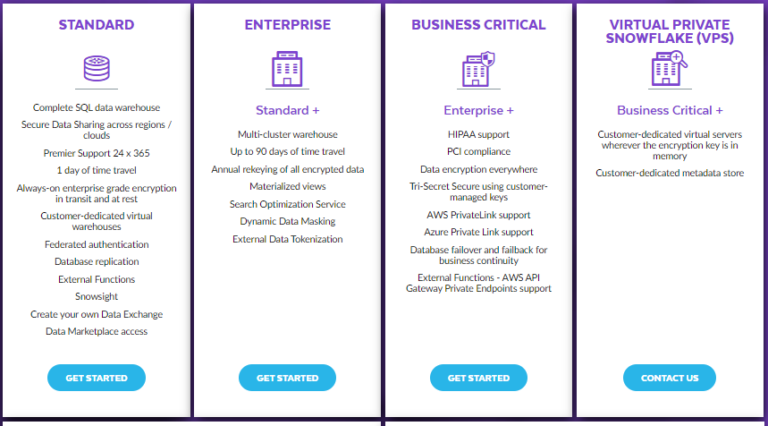Click 'Dynamic Data Masking' feature text
Screen dimensions: 768x426
coord(288,221)
